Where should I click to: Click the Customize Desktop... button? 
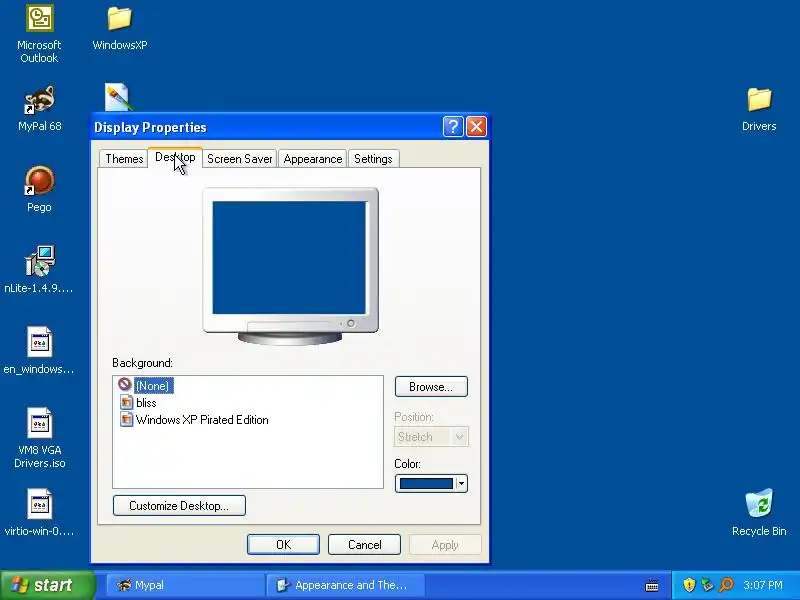(179, 506)
